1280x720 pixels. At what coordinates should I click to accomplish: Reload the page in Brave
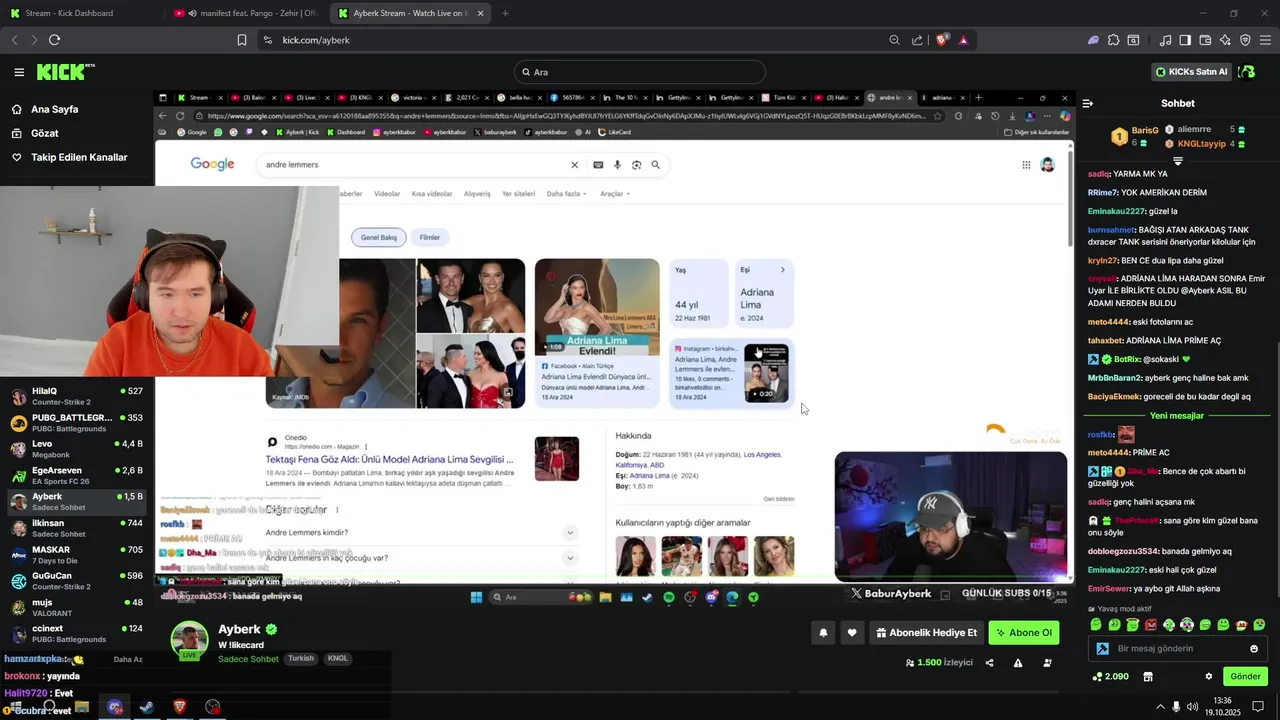[x=54, y=40]
